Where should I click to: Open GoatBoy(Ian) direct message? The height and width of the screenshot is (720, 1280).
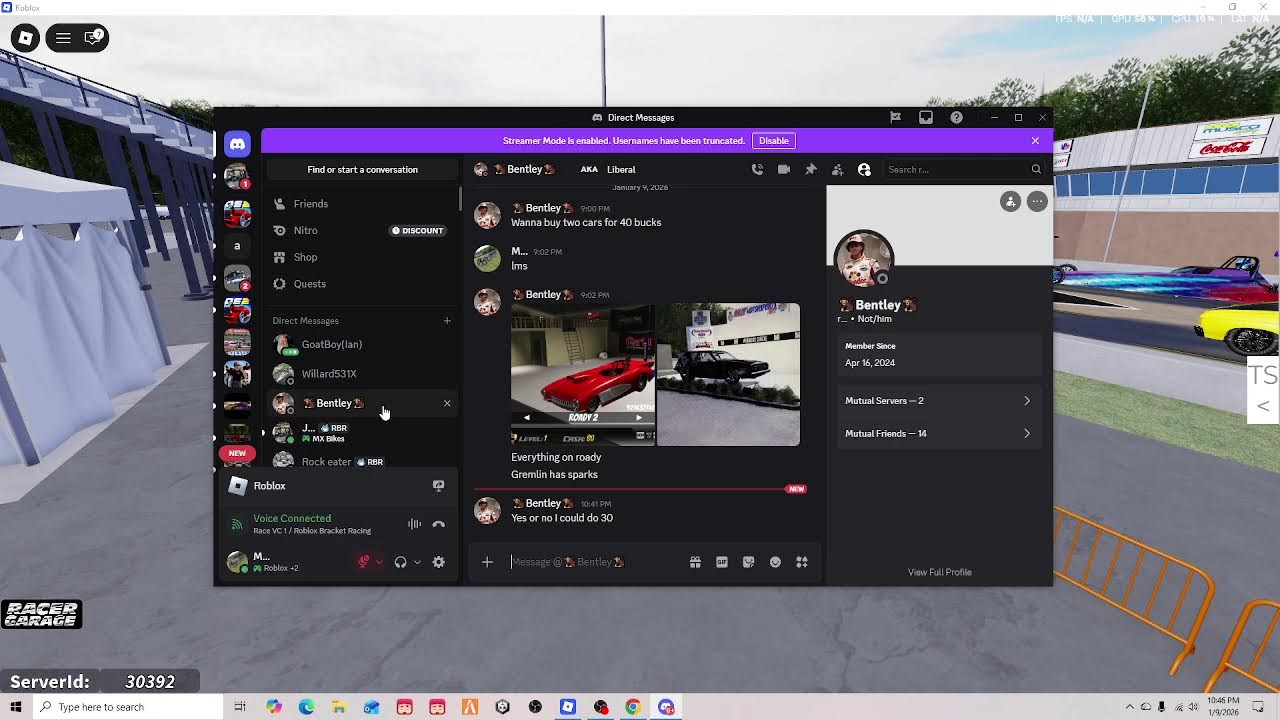pos(361,344)
